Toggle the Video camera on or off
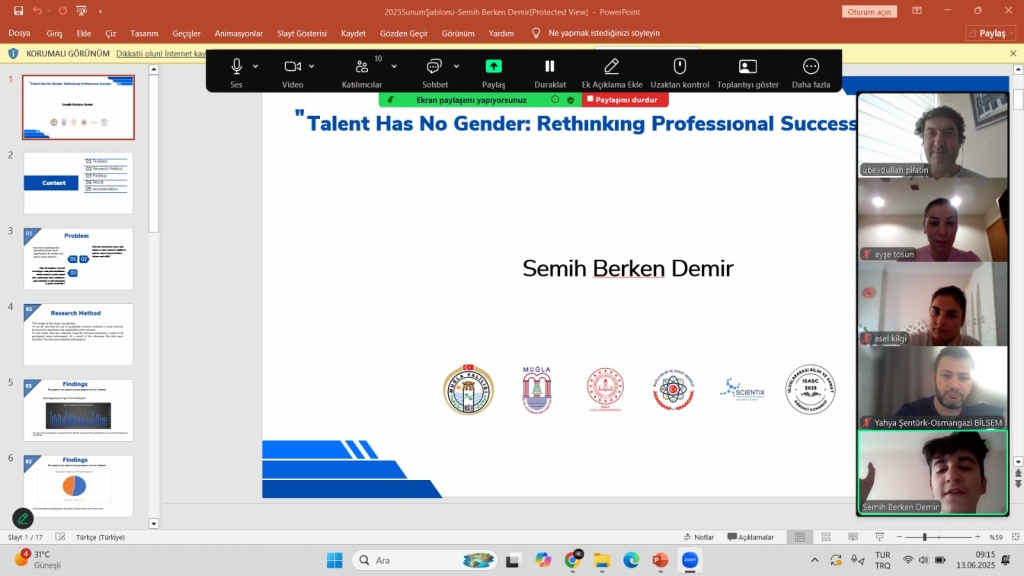Viewport: 1024px width, 576px height. (292, 67)
